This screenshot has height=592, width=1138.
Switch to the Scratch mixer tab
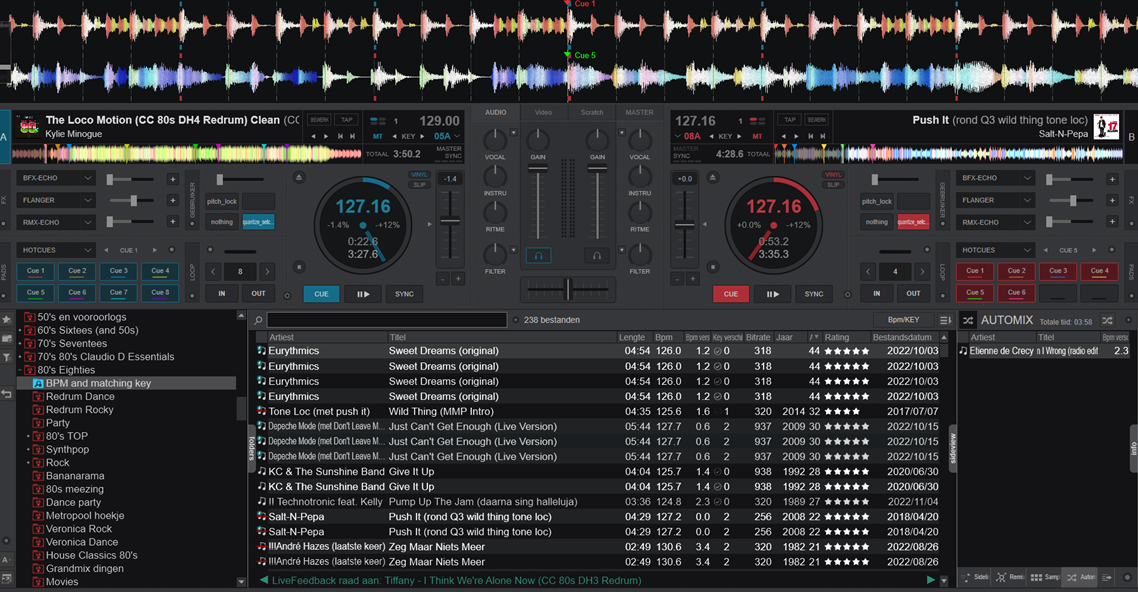click(x=591, y=112)
